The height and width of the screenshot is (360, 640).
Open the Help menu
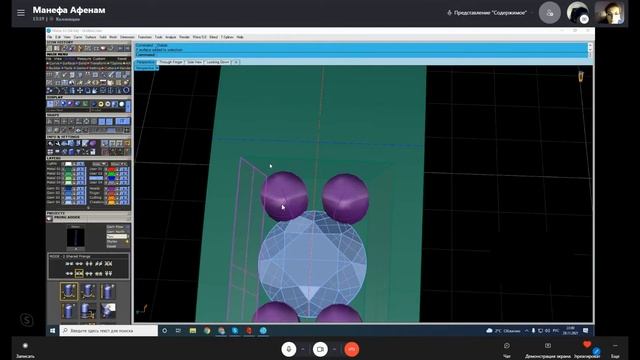tap(240, 37)
